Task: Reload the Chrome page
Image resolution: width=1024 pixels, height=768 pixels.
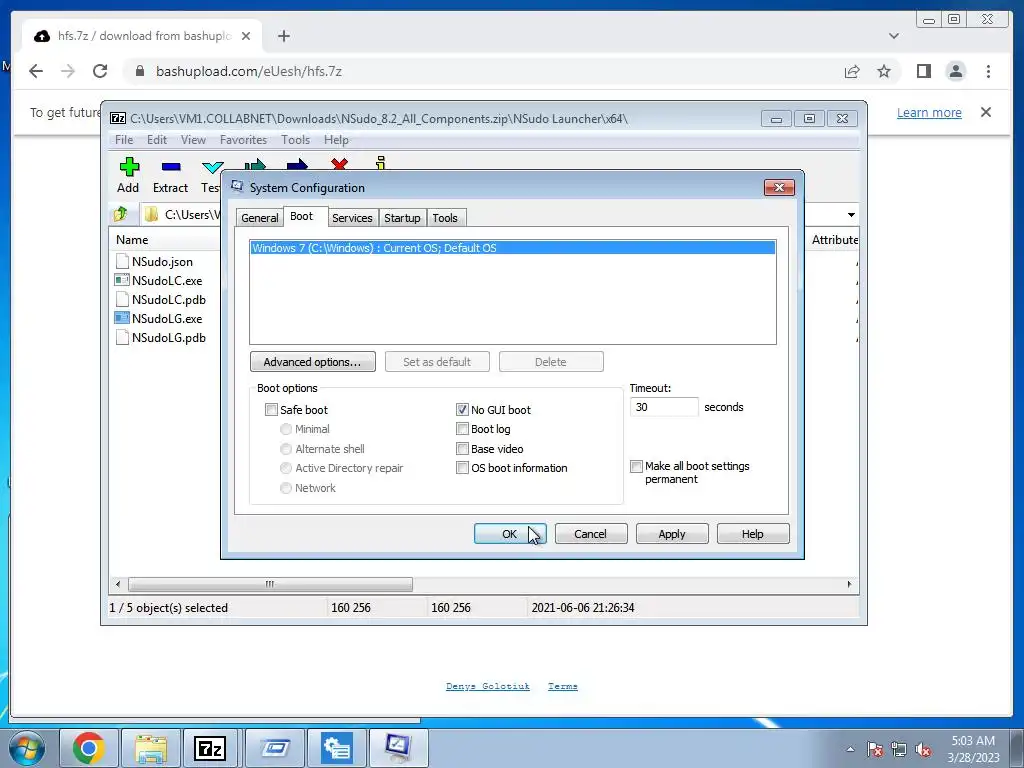Action: point(100,71)
